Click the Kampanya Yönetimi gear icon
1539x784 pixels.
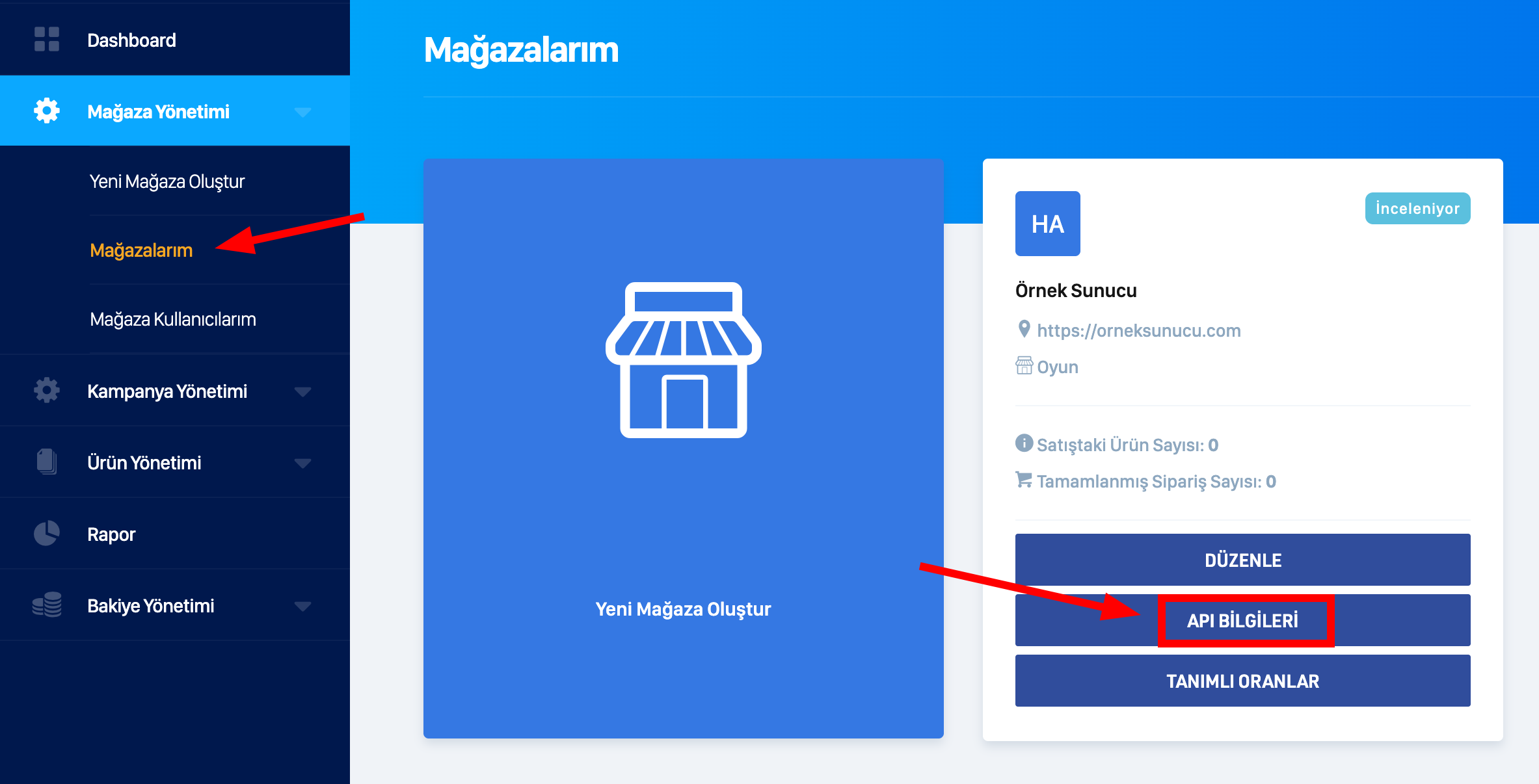pos(47,391)
